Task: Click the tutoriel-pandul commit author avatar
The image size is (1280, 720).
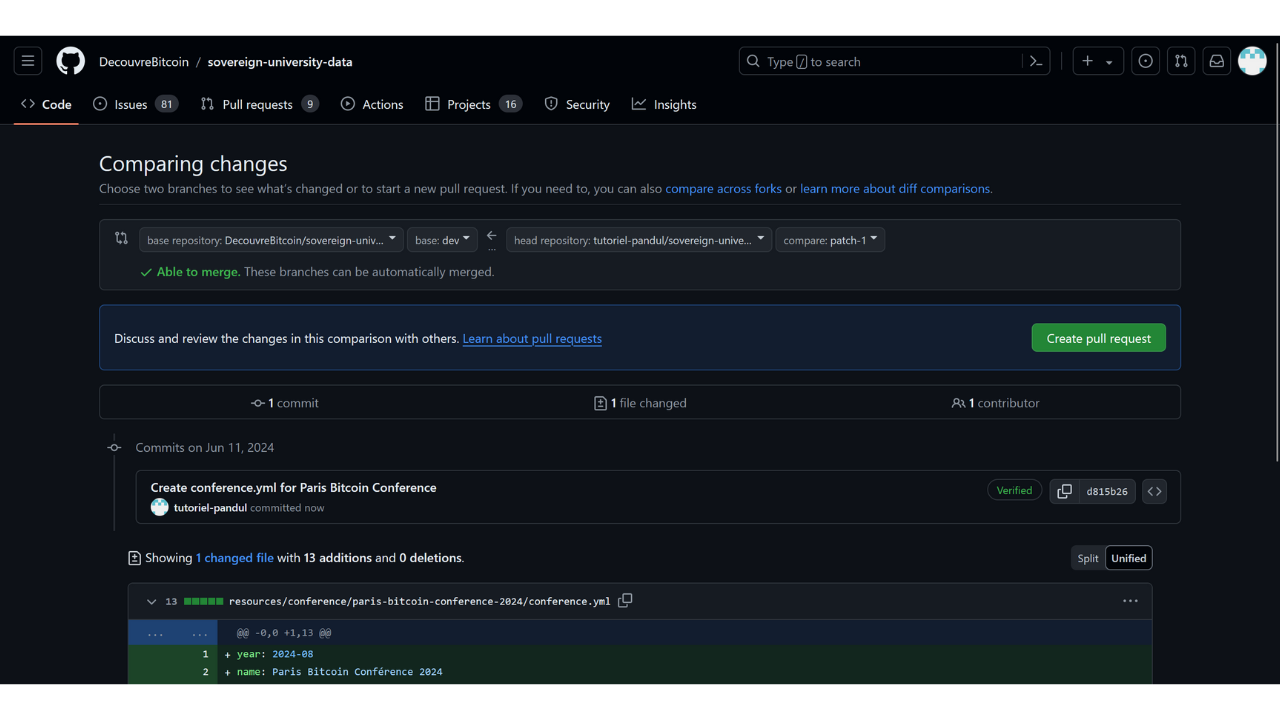Action: (159, 507)
